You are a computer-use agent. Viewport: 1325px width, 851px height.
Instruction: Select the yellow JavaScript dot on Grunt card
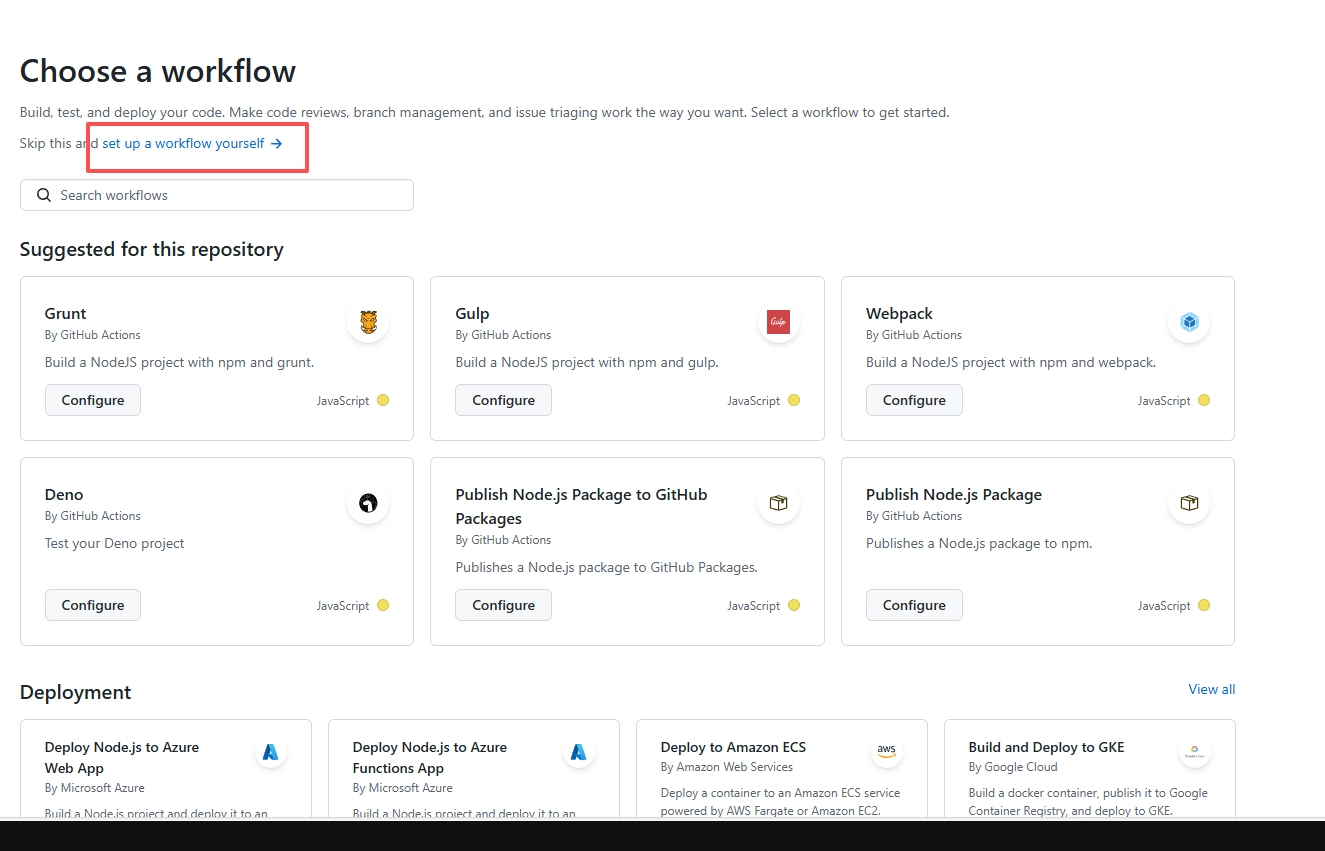pos(383,400)
